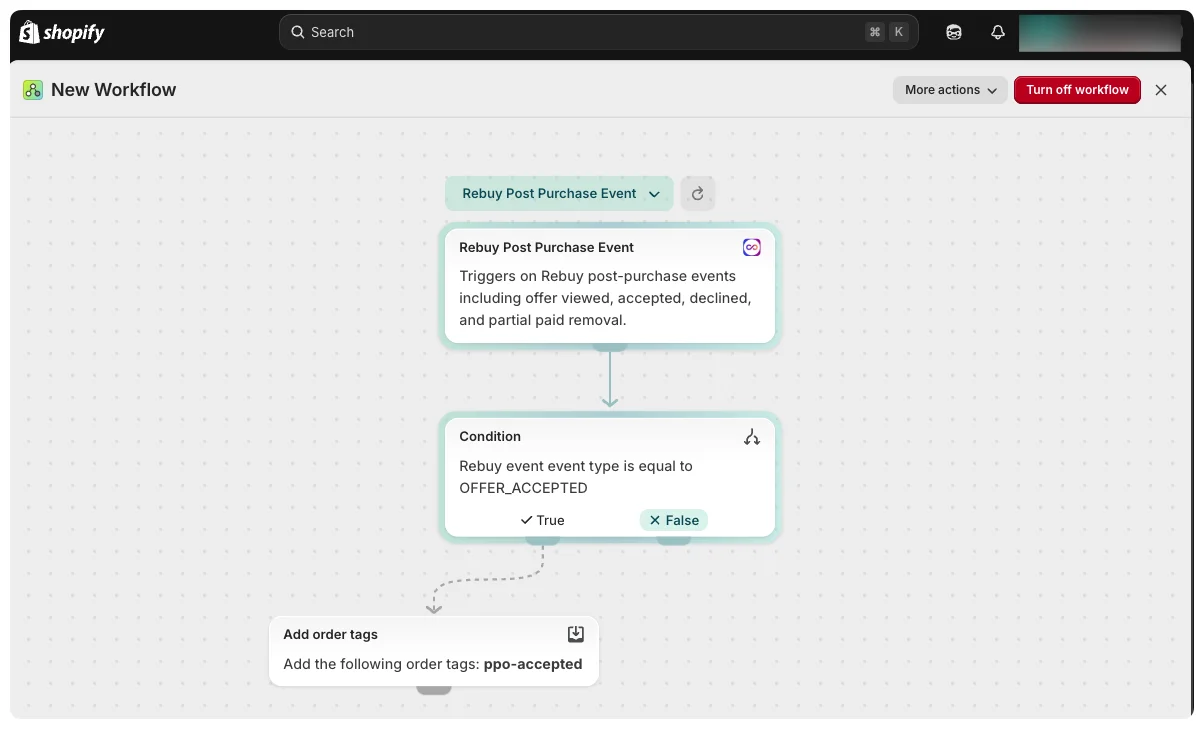Screen dimensions: 1204x729
Task: Click the OFFER_ACCEPTED condition text
Action: coord(523,489)
